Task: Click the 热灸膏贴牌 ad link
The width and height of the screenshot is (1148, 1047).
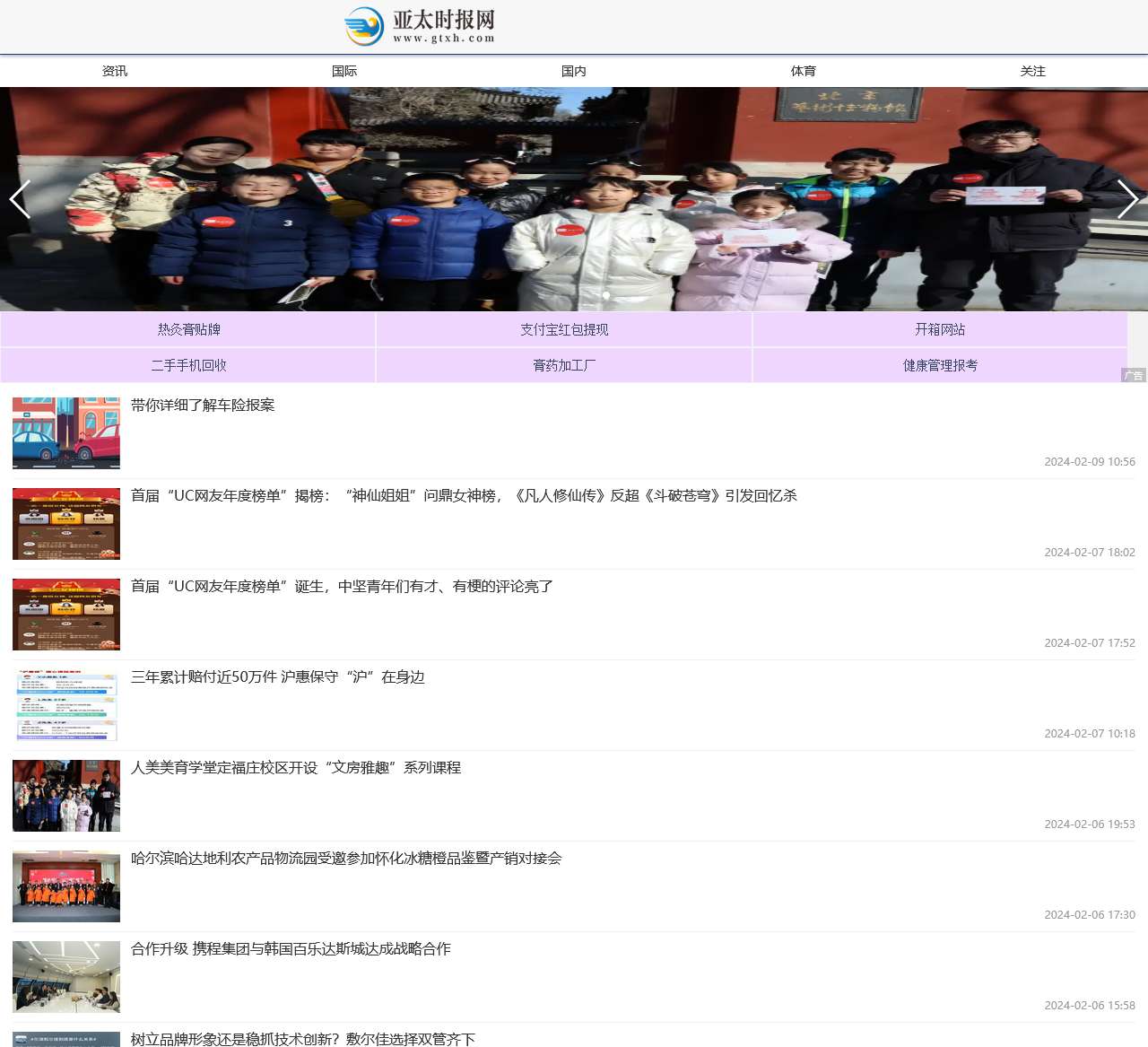Action: tap(188, 329)
